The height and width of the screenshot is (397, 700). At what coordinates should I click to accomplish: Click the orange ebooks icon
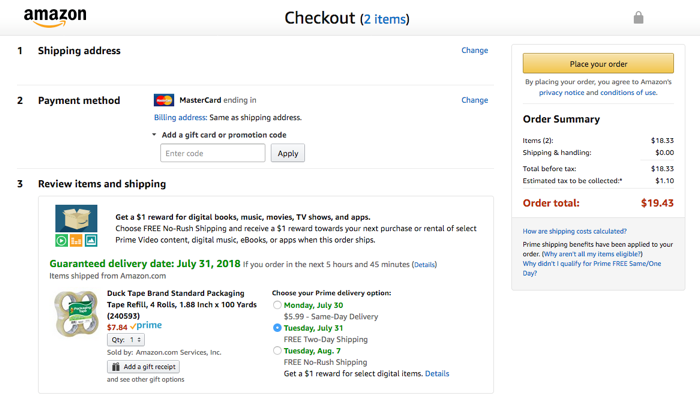tap(76, 241)
